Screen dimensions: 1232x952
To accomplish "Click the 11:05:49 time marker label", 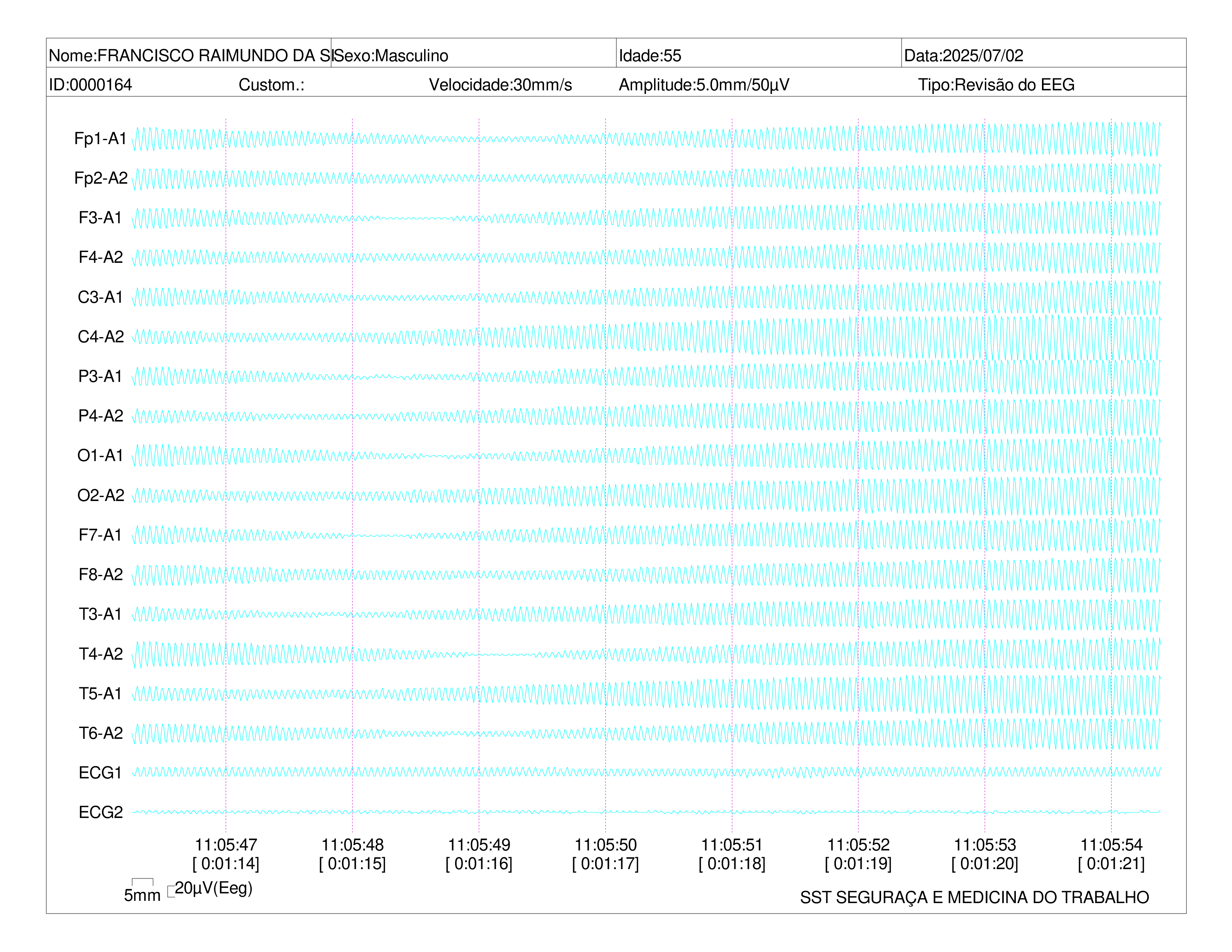I will click(x=479, y=845).
